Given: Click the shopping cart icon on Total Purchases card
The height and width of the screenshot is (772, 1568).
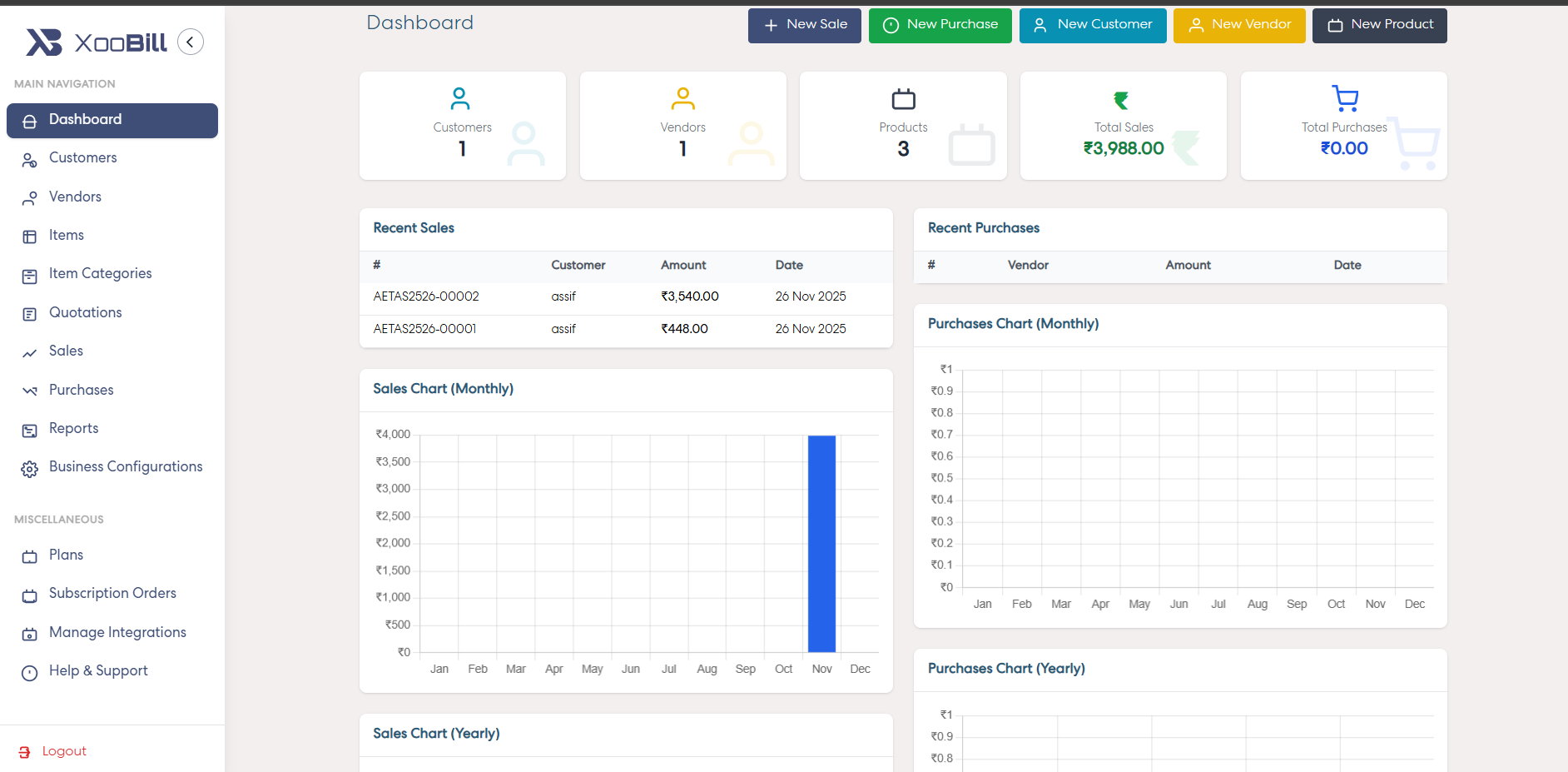Looking at the screenshot, I should tap(1343, 97).
